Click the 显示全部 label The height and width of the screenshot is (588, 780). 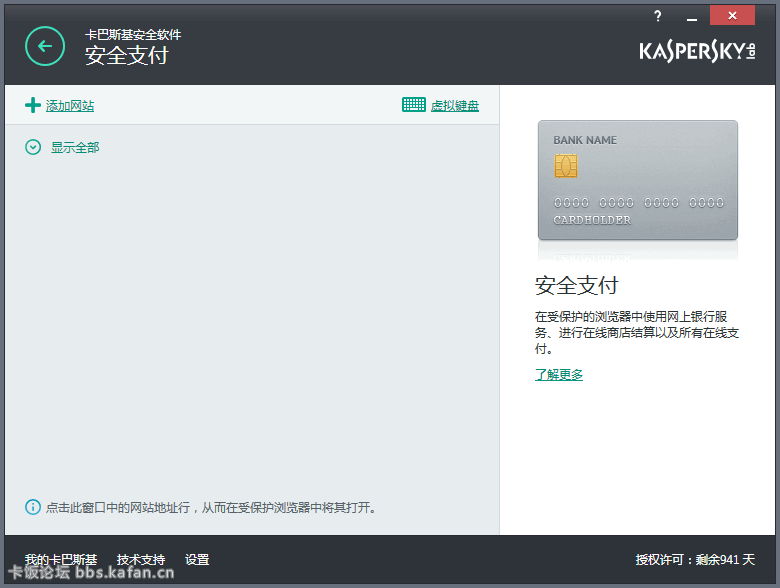click(75, 147)
